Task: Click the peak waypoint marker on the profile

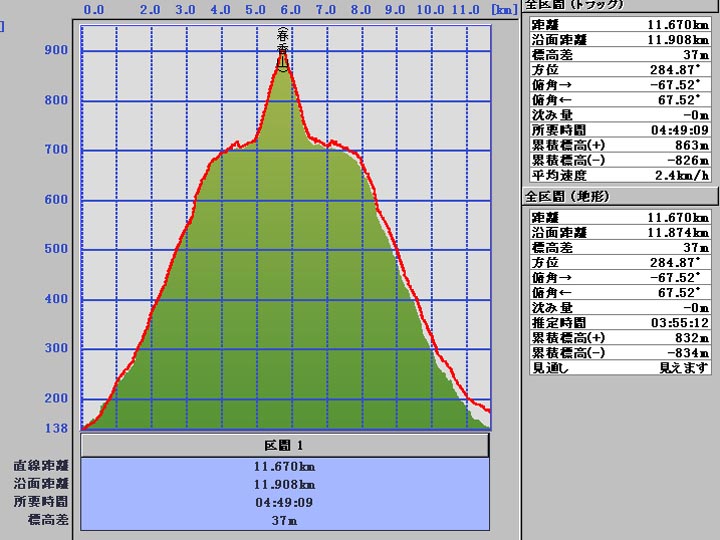Action: (x=283, y=62)
